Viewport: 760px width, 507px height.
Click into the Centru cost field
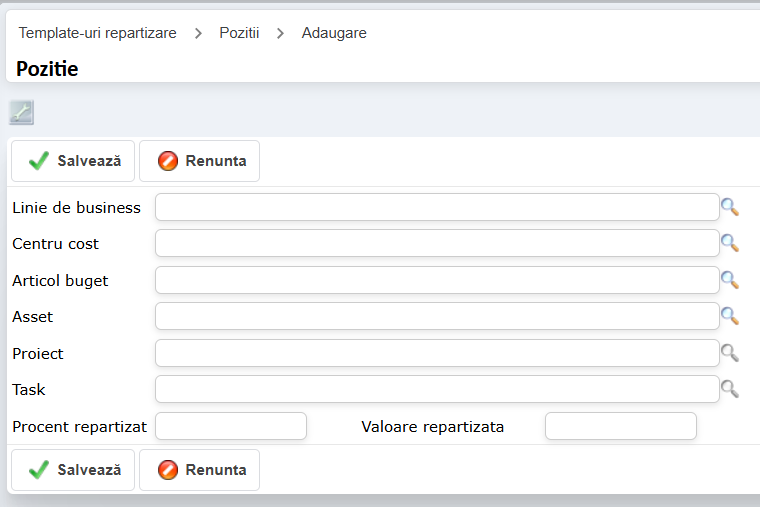437,243
